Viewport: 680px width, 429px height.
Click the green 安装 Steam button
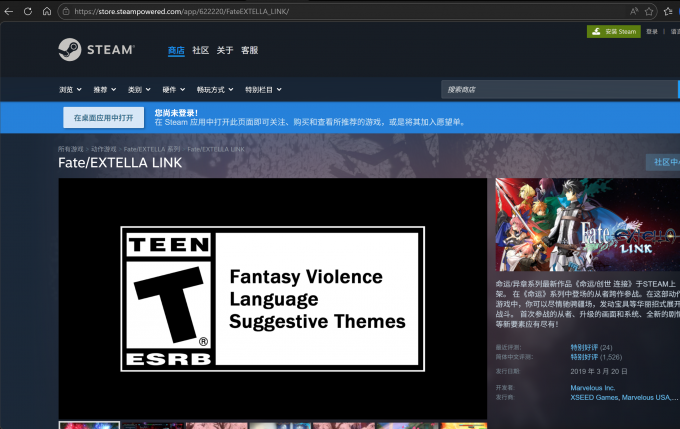pos(613,31)
